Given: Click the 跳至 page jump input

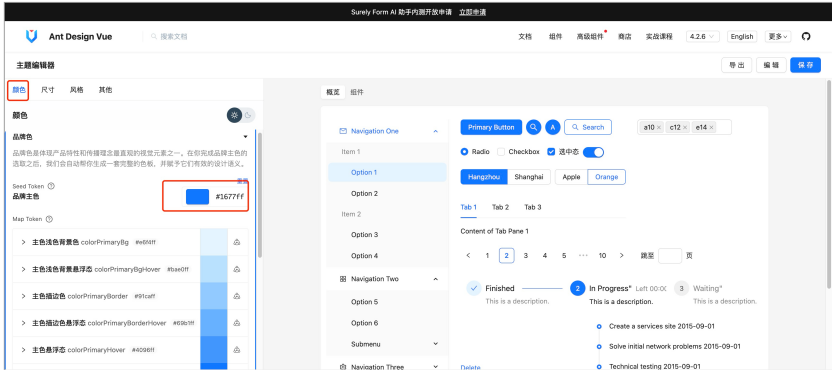Looking at the screenshot, I should (x=670, y=255).
